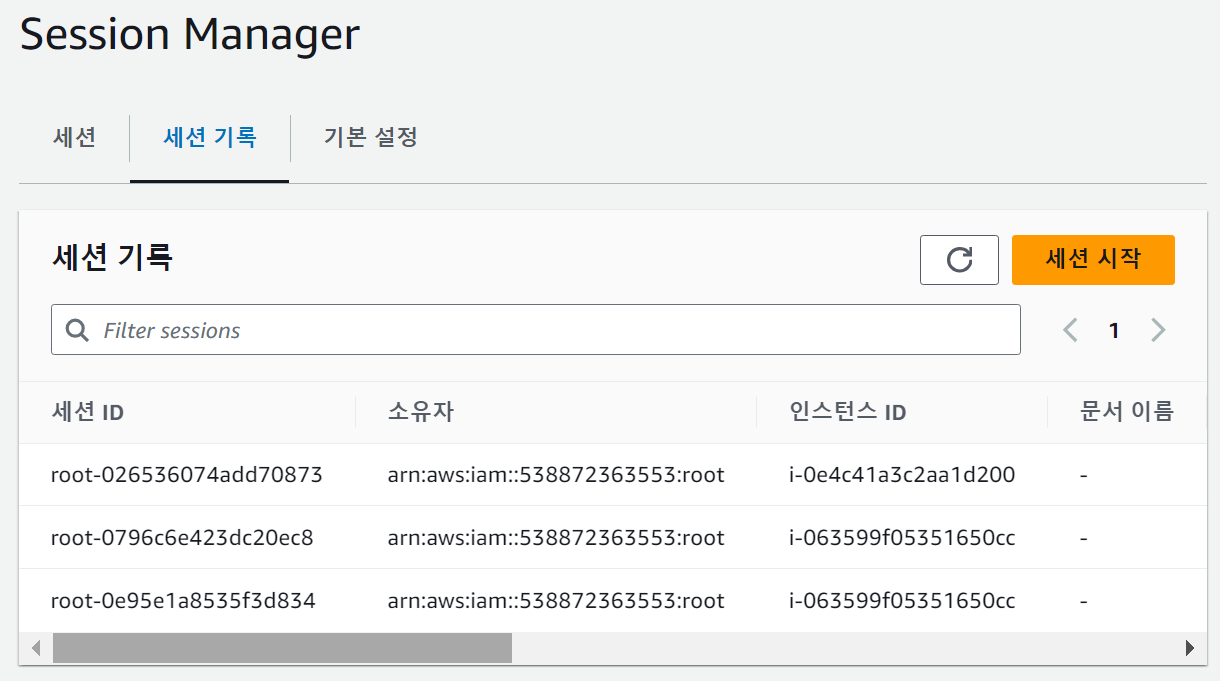Click the 세션 ID column header
Viewport: 1220px width, 681px height.
point(88,411)
